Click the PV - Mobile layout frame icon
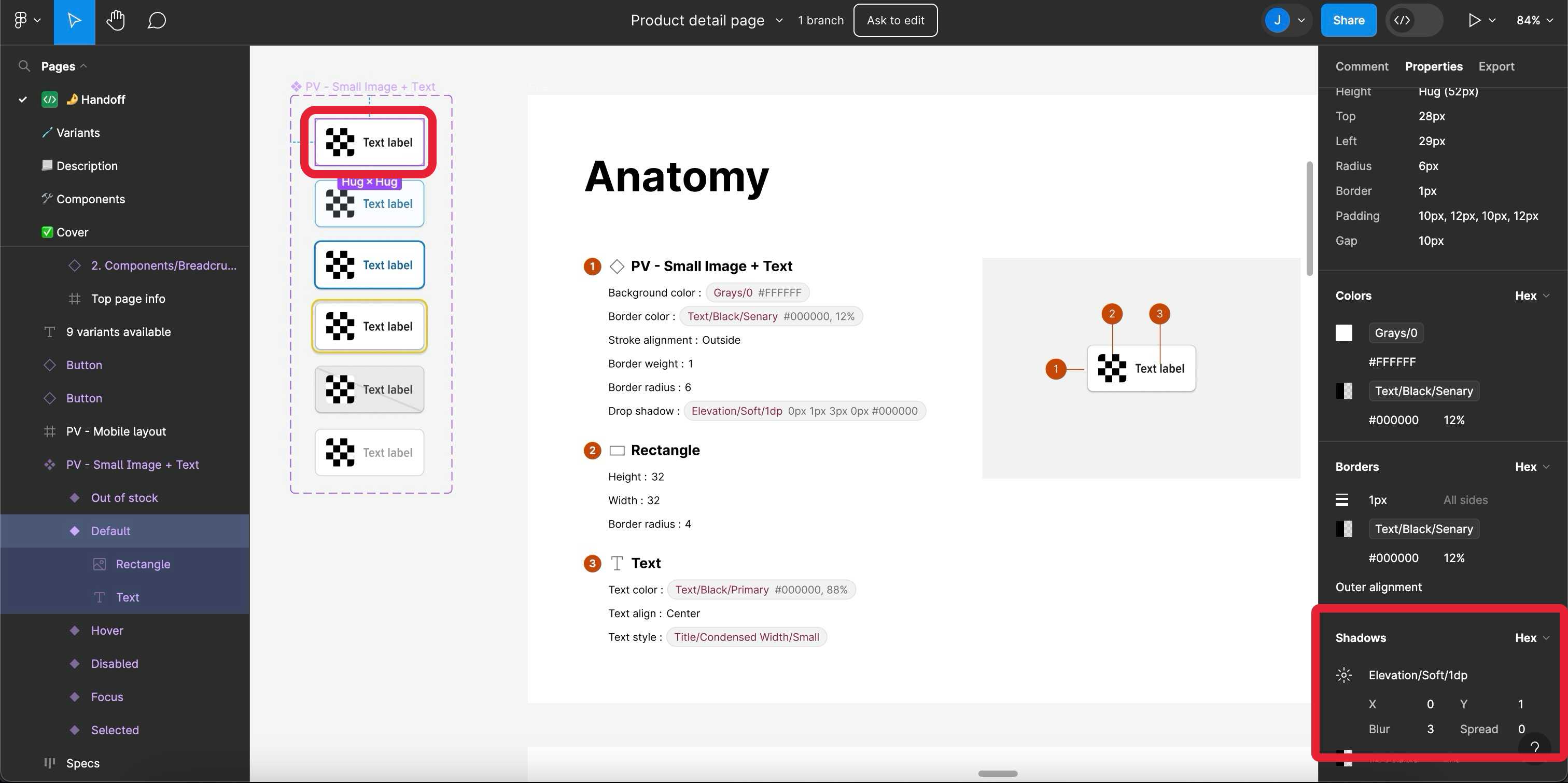 [50, 431]
